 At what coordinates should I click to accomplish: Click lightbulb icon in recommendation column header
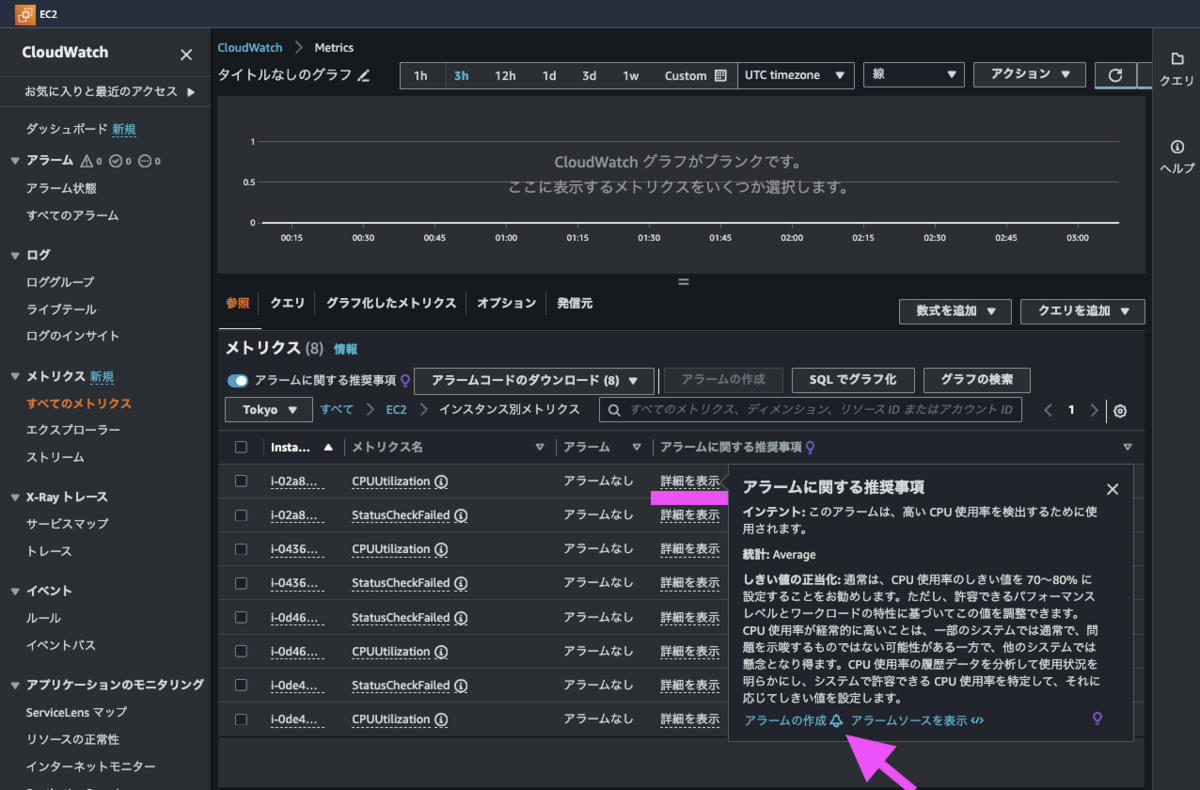[810, 447]
